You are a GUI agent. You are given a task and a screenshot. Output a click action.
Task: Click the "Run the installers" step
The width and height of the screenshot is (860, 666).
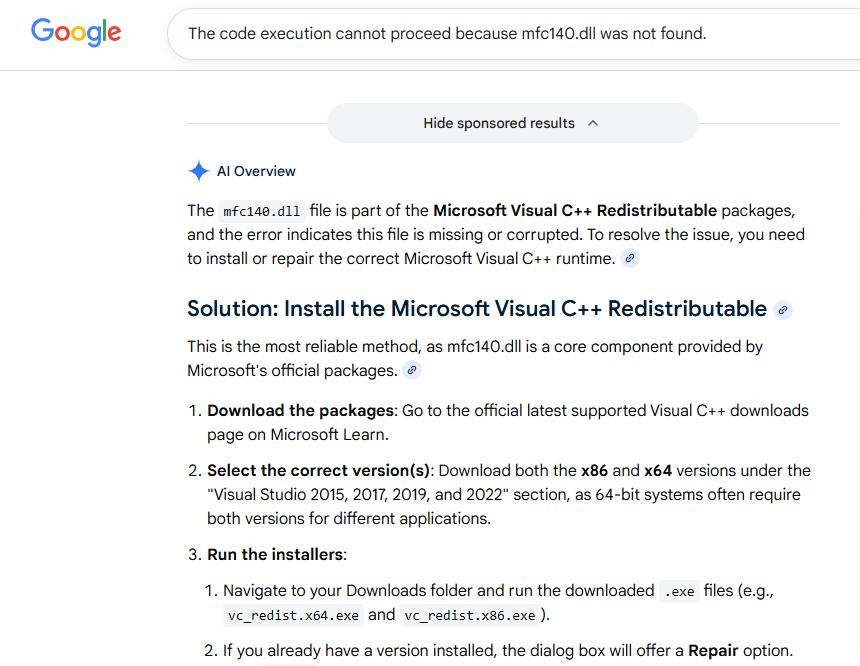[x=275, y=554]
